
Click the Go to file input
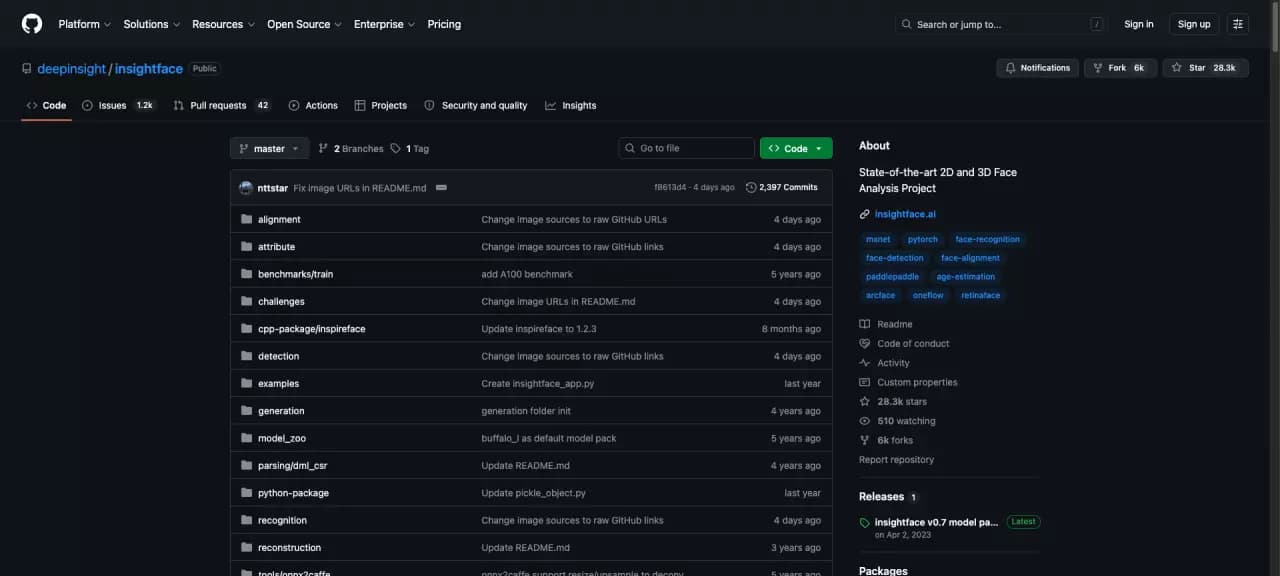(x=686, y=148)
